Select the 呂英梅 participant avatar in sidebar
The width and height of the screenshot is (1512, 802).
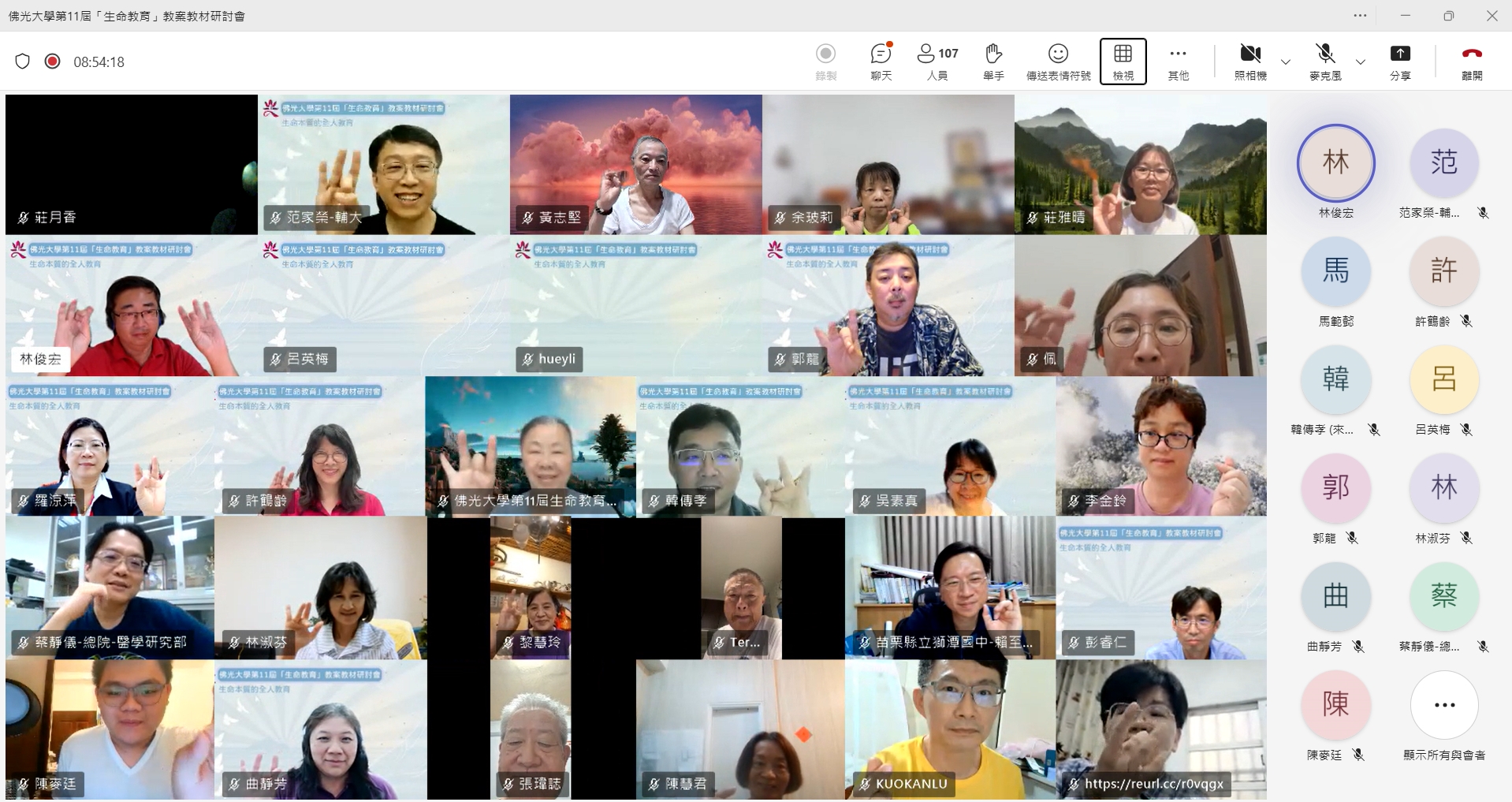1443,380
